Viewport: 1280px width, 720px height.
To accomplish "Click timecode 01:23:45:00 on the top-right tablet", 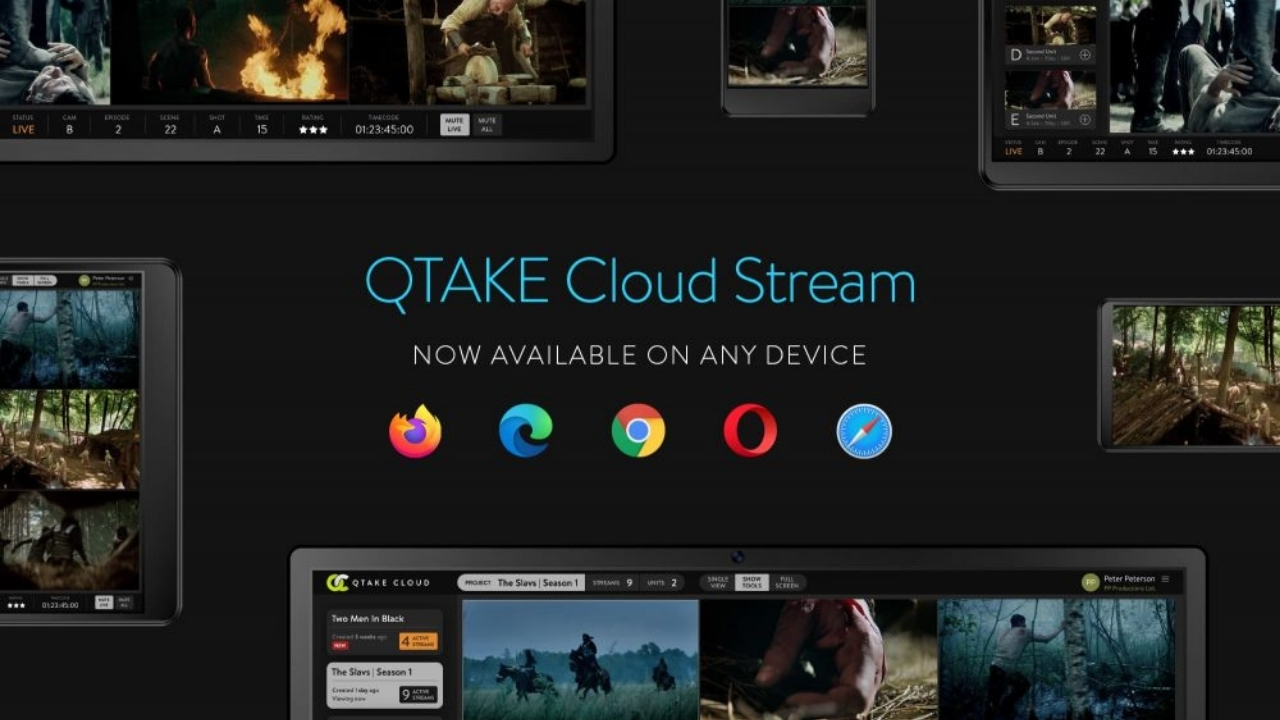I will pyautogui.click(x=1229, y=152).
